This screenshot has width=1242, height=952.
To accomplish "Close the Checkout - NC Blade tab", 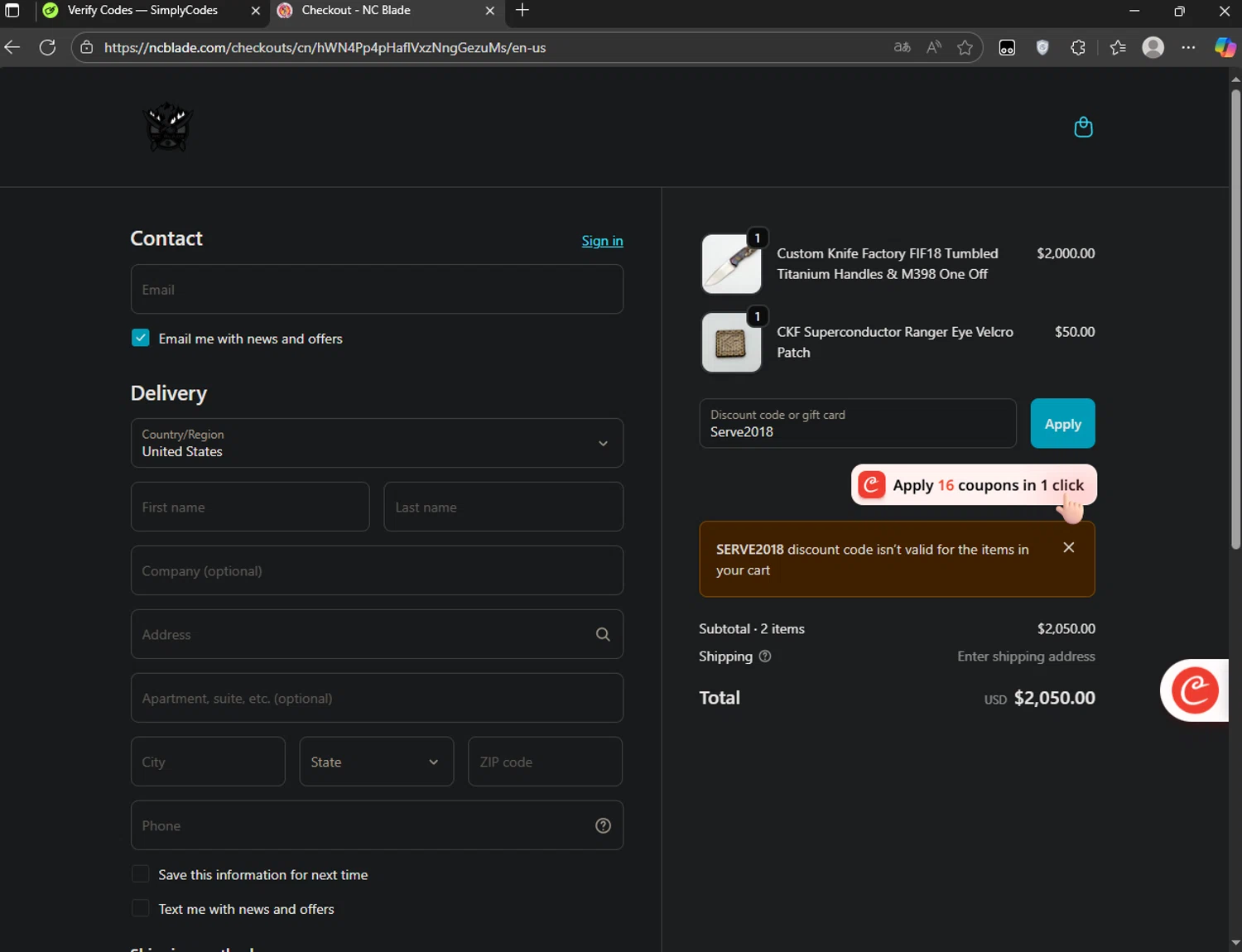I will point(489,11).
